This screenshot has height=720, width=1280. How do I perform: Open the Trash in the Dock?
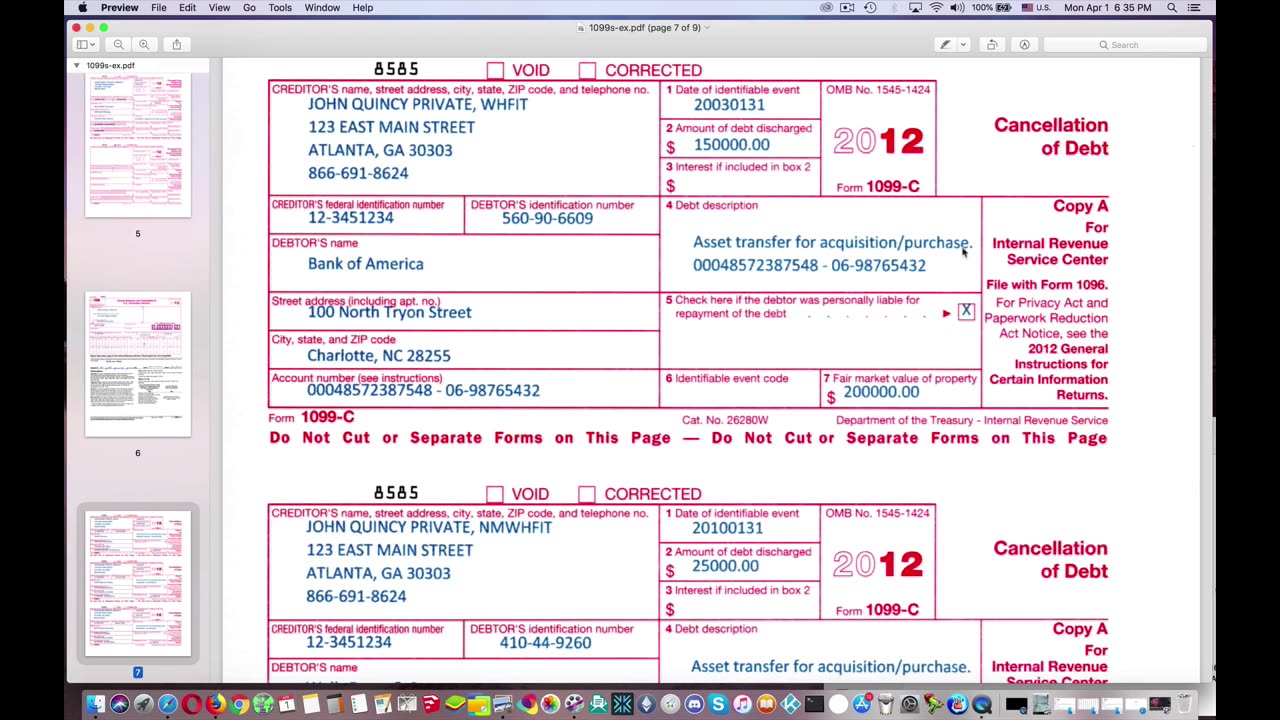(x=1185, y=705)
